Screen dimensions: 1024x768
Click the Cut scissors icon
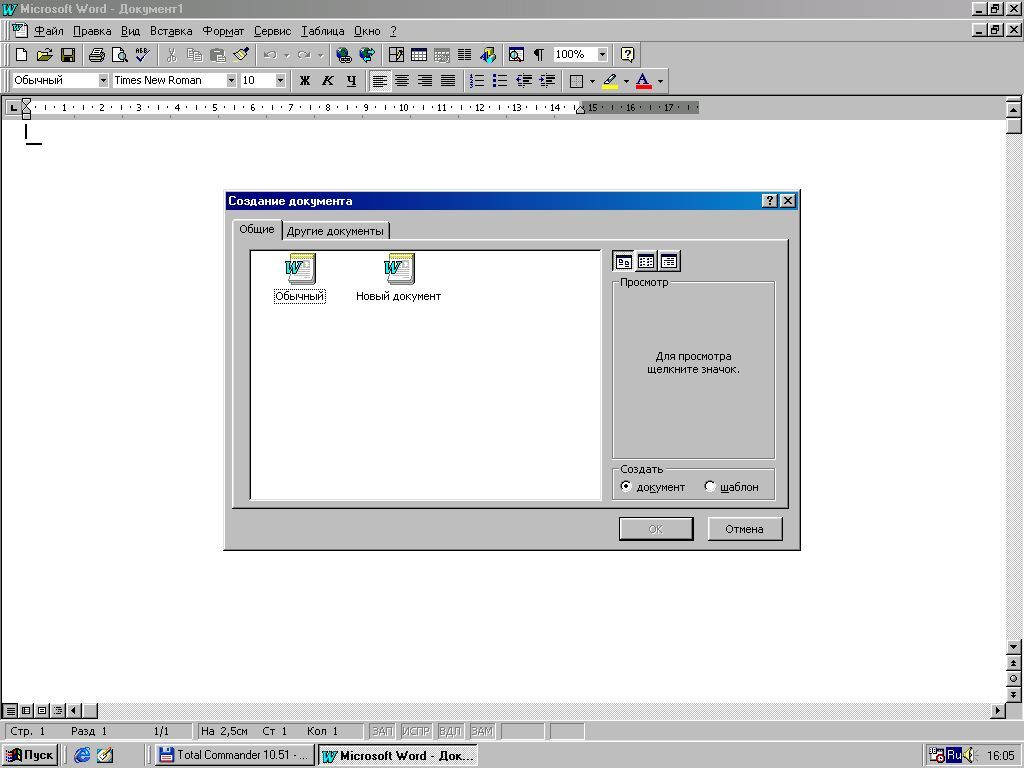[x=172, y=55]
